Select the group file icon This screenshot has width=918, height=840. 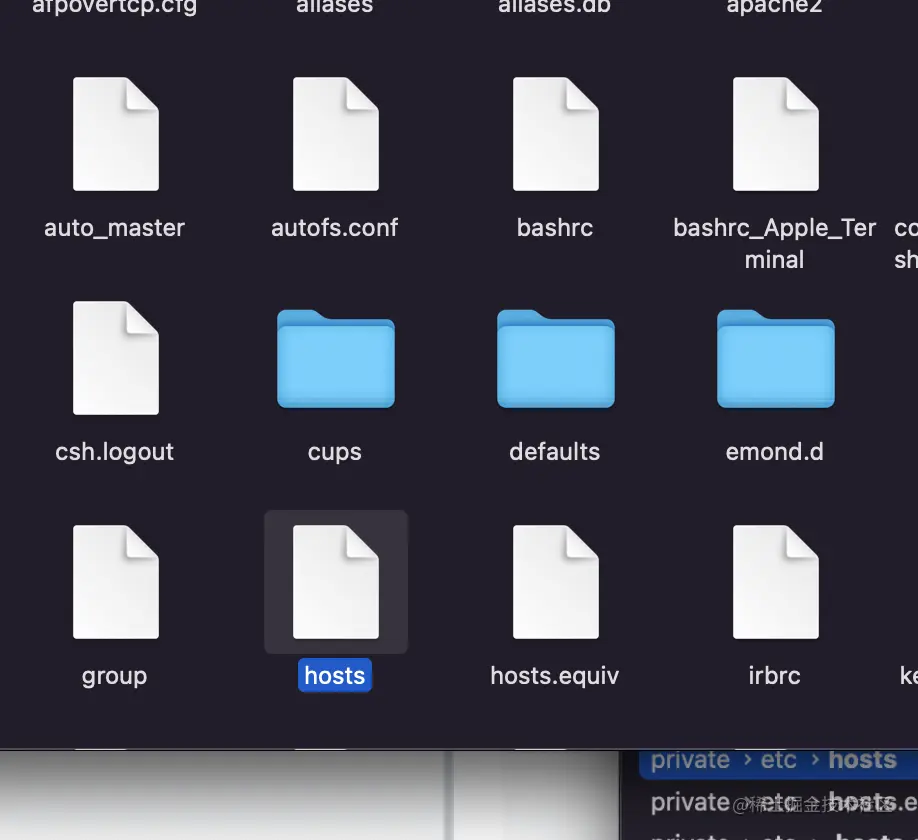coord(116,582)
